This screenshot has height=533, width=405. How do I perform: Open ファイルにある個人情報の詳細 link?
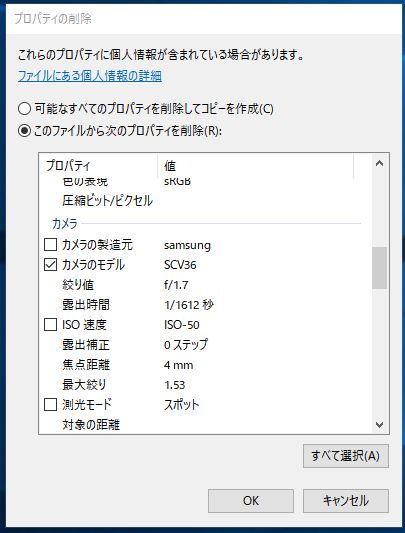pos(90,75)
